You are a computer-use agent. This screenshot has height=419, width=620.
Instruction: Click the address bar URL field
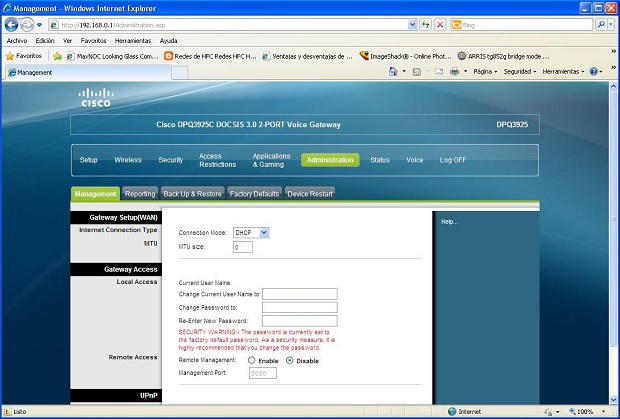point(233,25)
